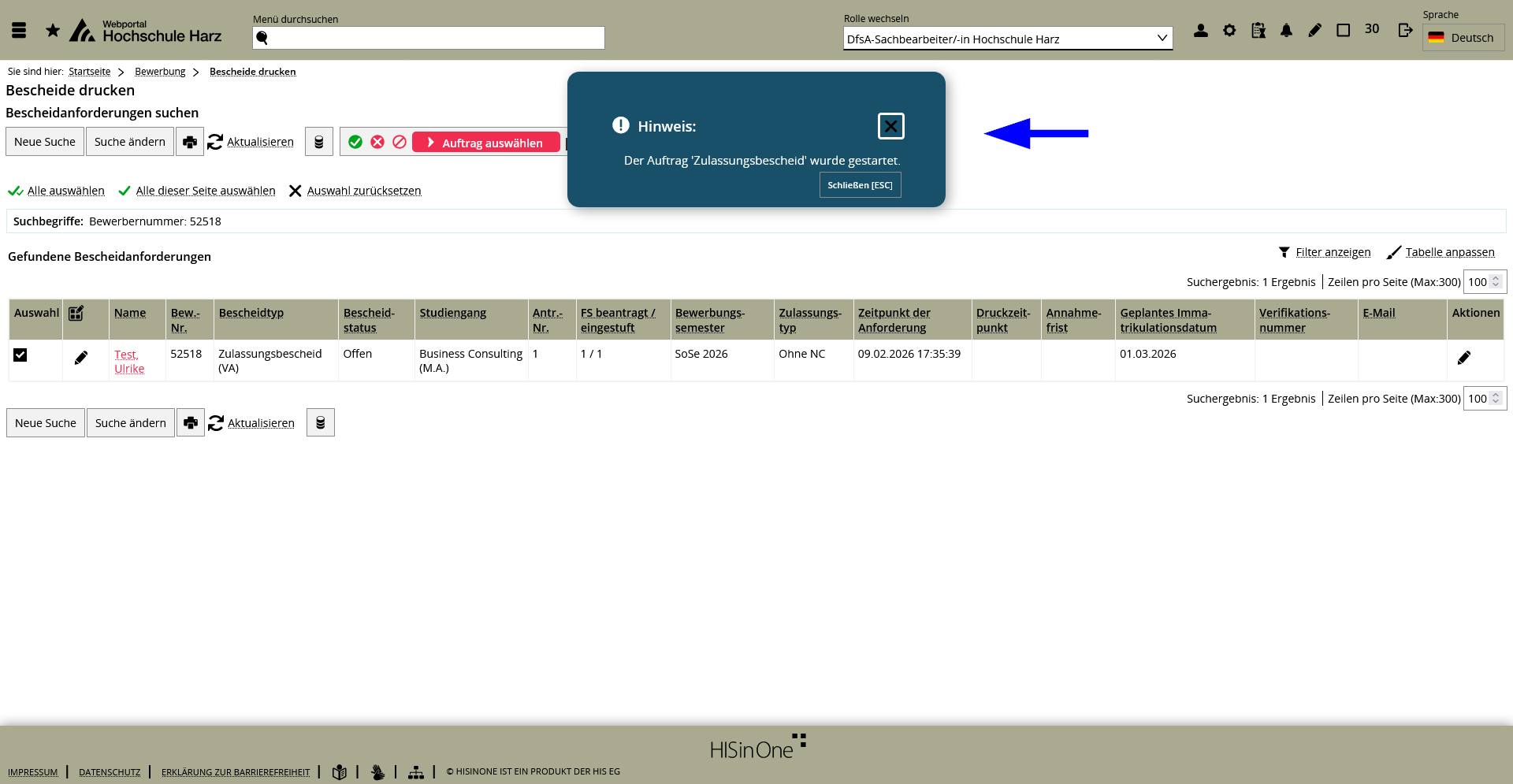Click the favorites star icon
The width and height of the screenshot is (1513, 784).
(x=53, y=31)
